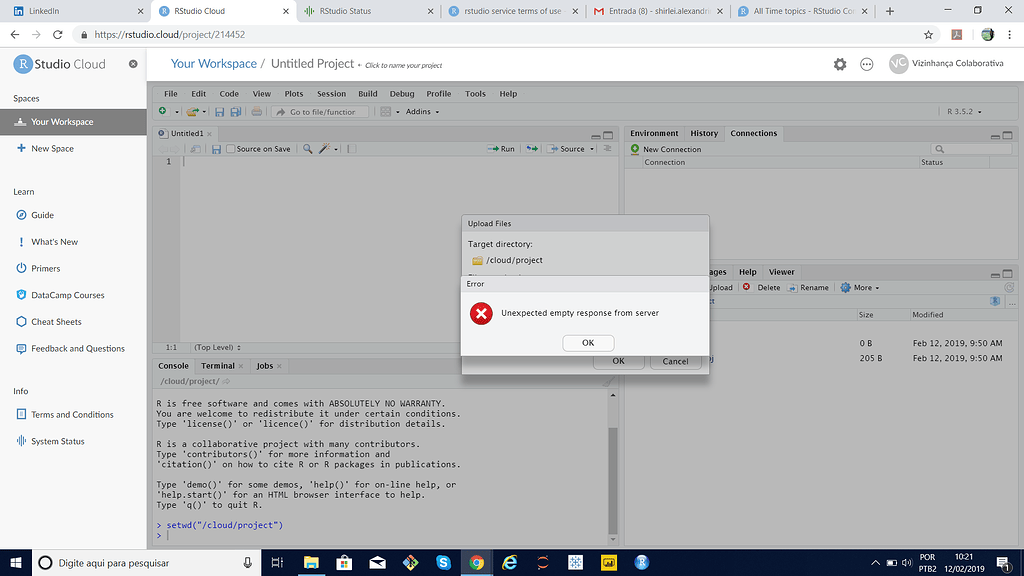Open System Status in the sidebar
The width and height of the screenshot is (1024, 576).
click(57, 441)
